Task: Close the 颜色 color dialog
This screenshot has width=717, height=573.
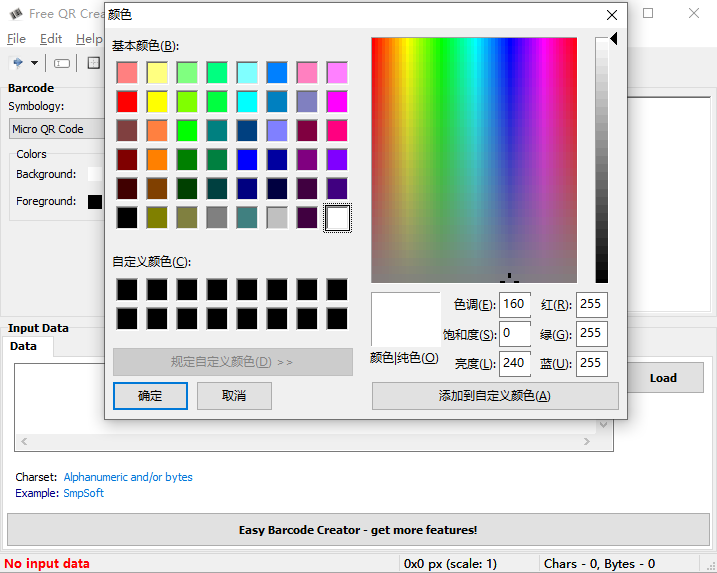Action: coord(612,15)
